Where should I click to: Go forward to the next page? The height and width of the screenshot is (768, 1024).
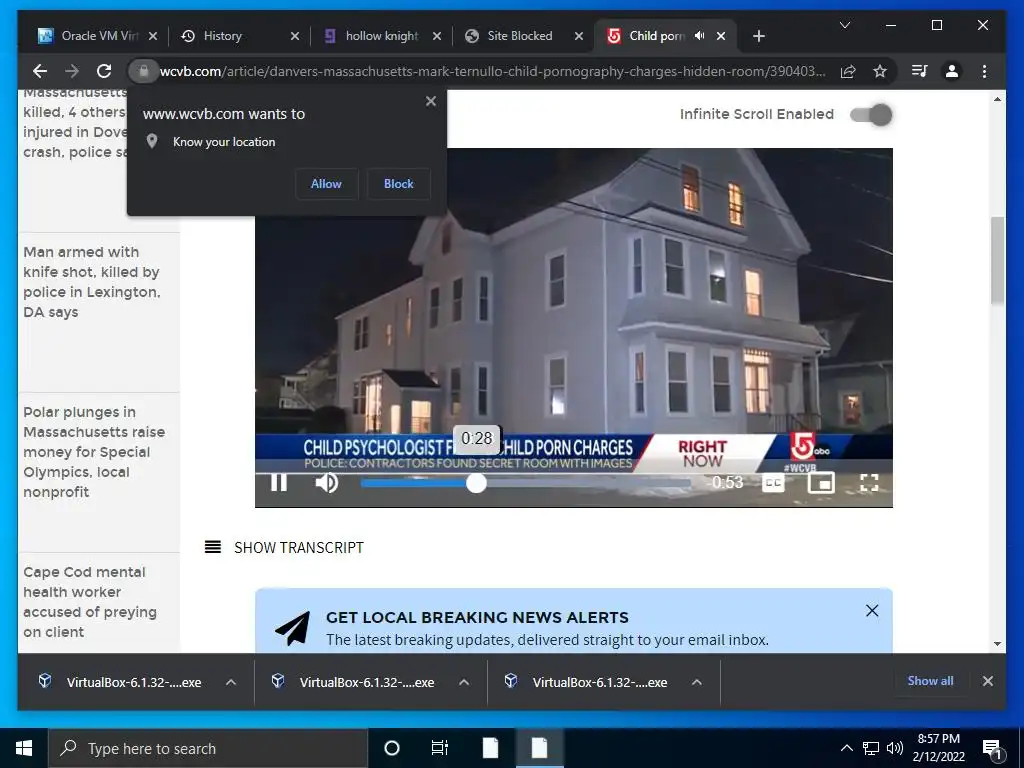72,71
